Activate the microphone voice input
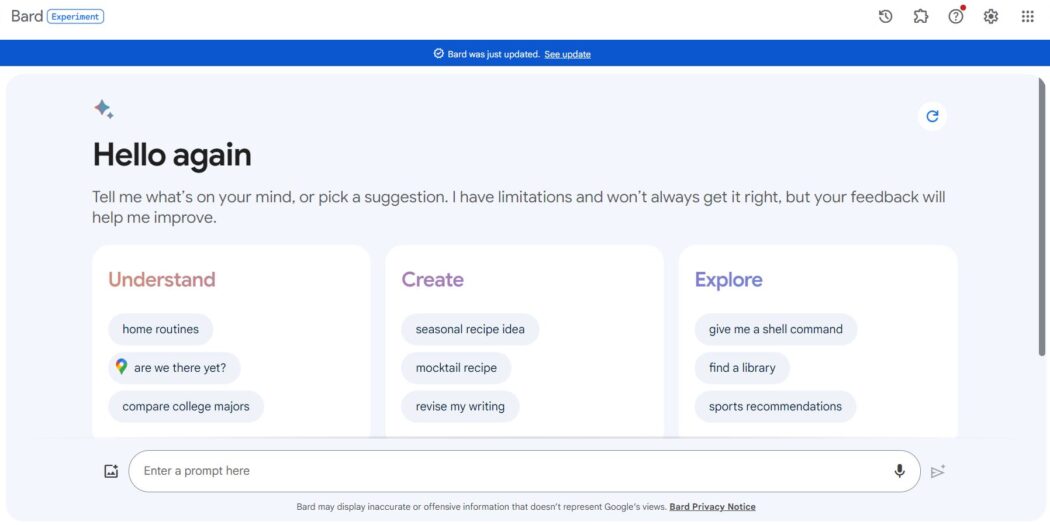 (x=899, y=471)
